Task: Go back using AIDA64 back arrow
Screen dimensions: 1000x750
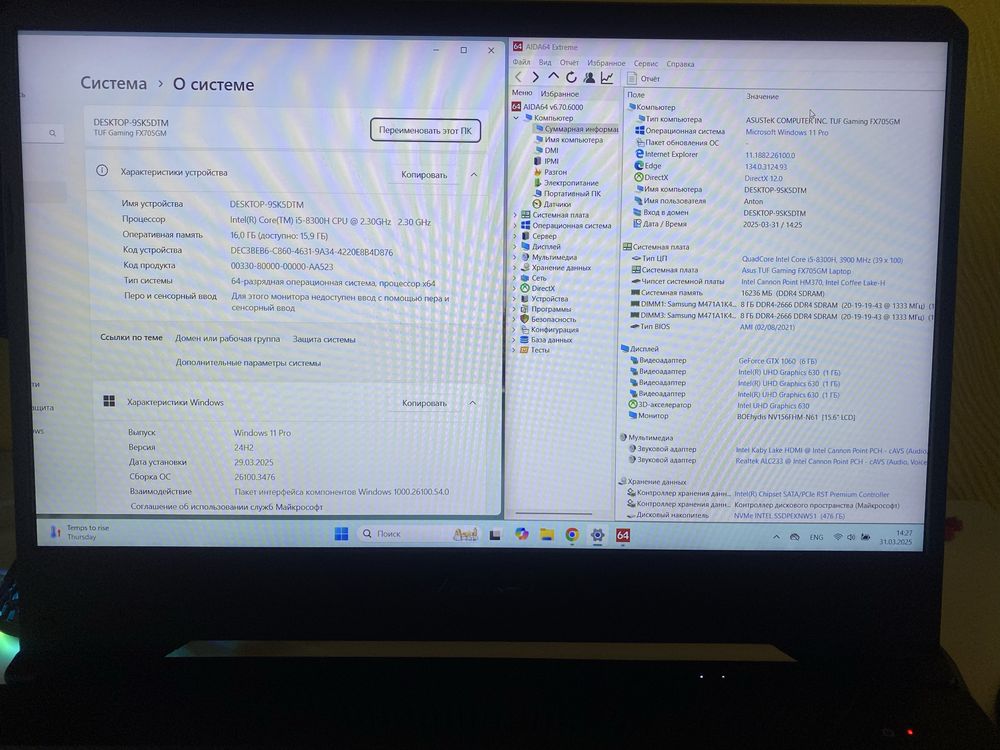Action: [x=518, y=77]
